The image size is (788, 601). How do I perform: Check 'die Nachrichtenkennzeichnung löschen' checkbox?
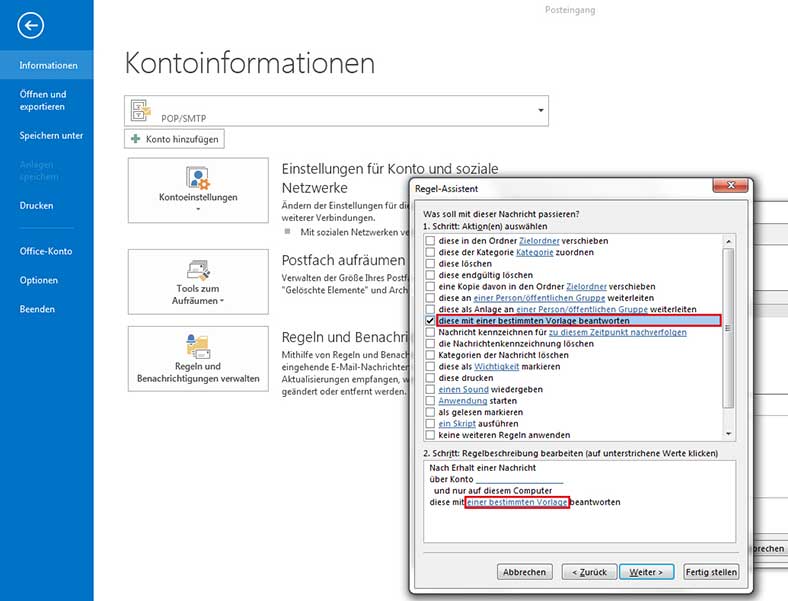click(x=430, y=344)
